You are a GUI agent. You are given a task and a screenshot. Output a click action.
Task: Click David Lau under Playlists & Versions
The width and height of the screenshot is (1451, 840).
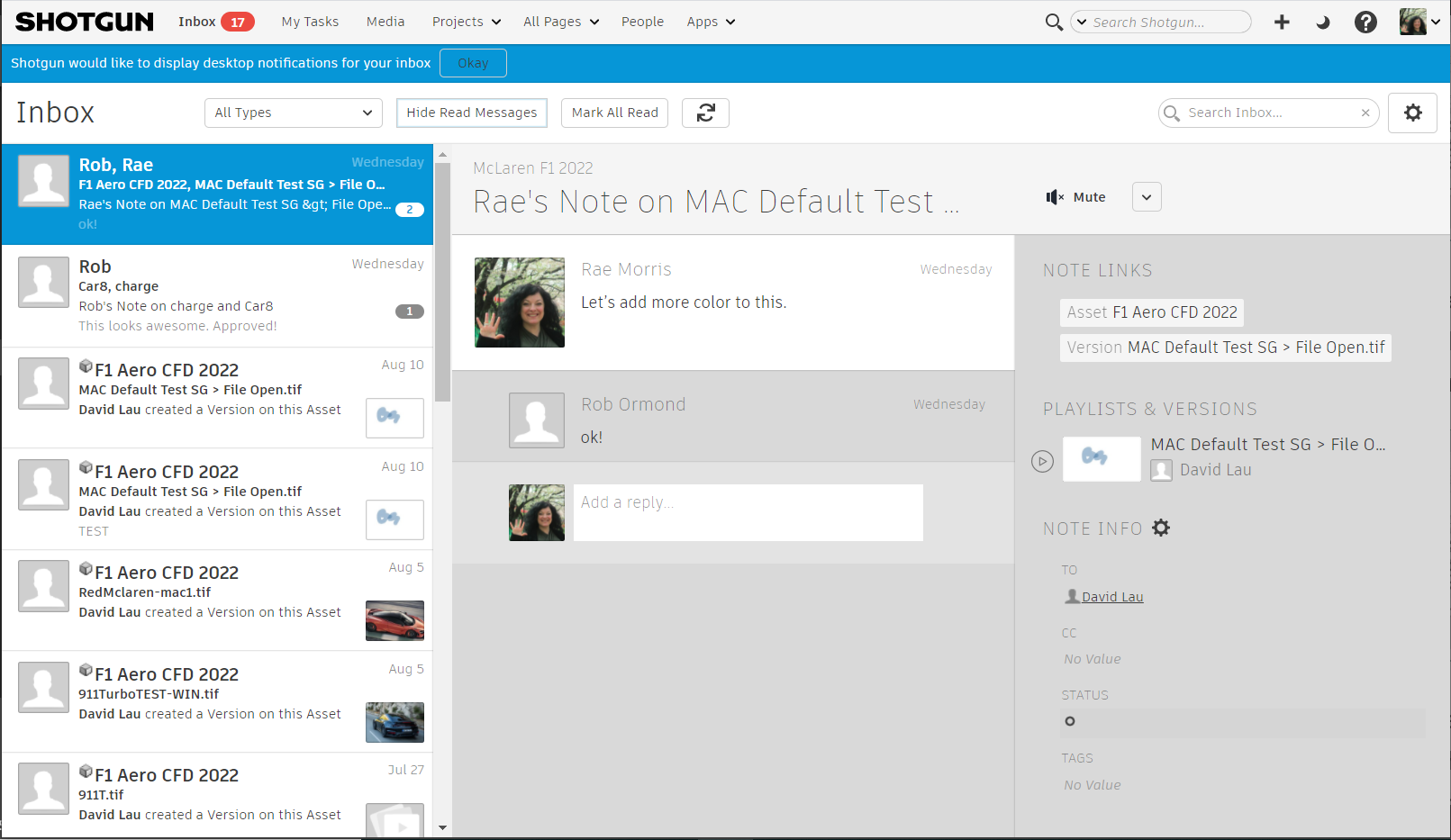tap(1215, 470)
